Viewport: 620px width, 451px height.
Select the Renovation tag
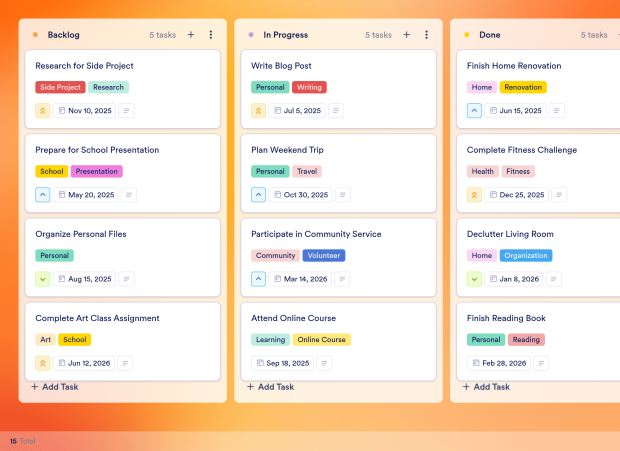tap(523, 87)
